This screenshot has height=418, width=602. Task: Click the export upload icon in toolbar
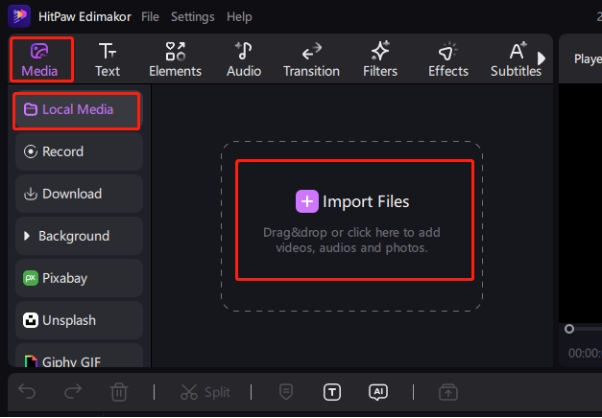click(448, 392)
